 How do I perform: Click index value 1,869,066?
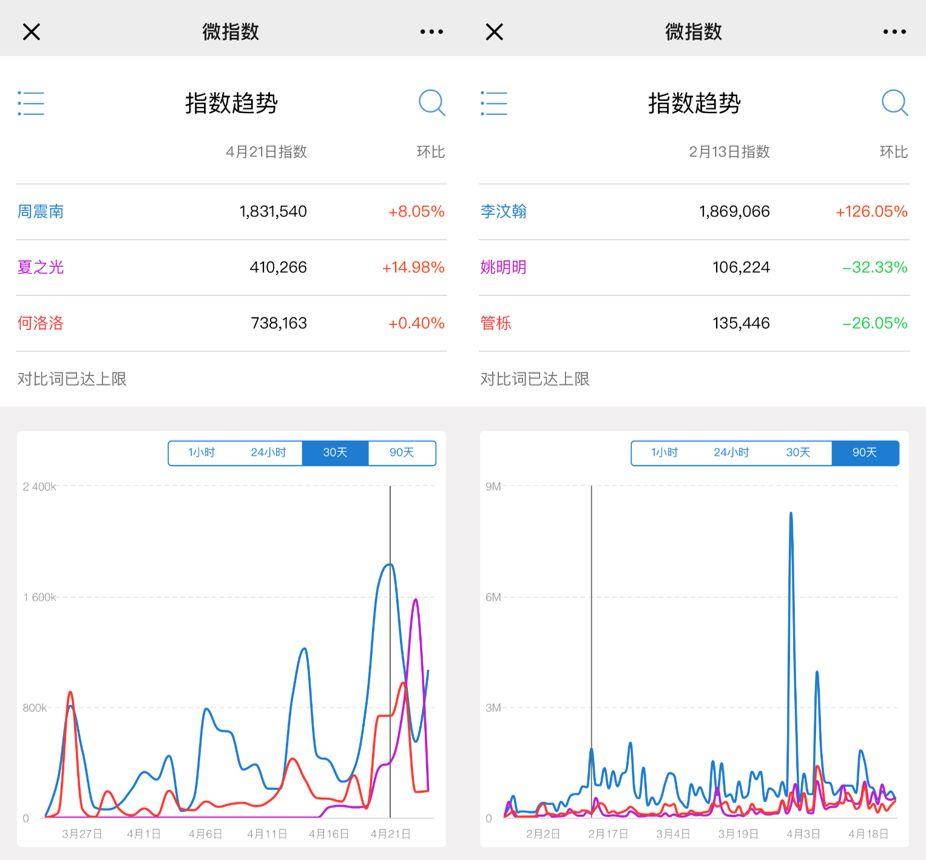735,211
